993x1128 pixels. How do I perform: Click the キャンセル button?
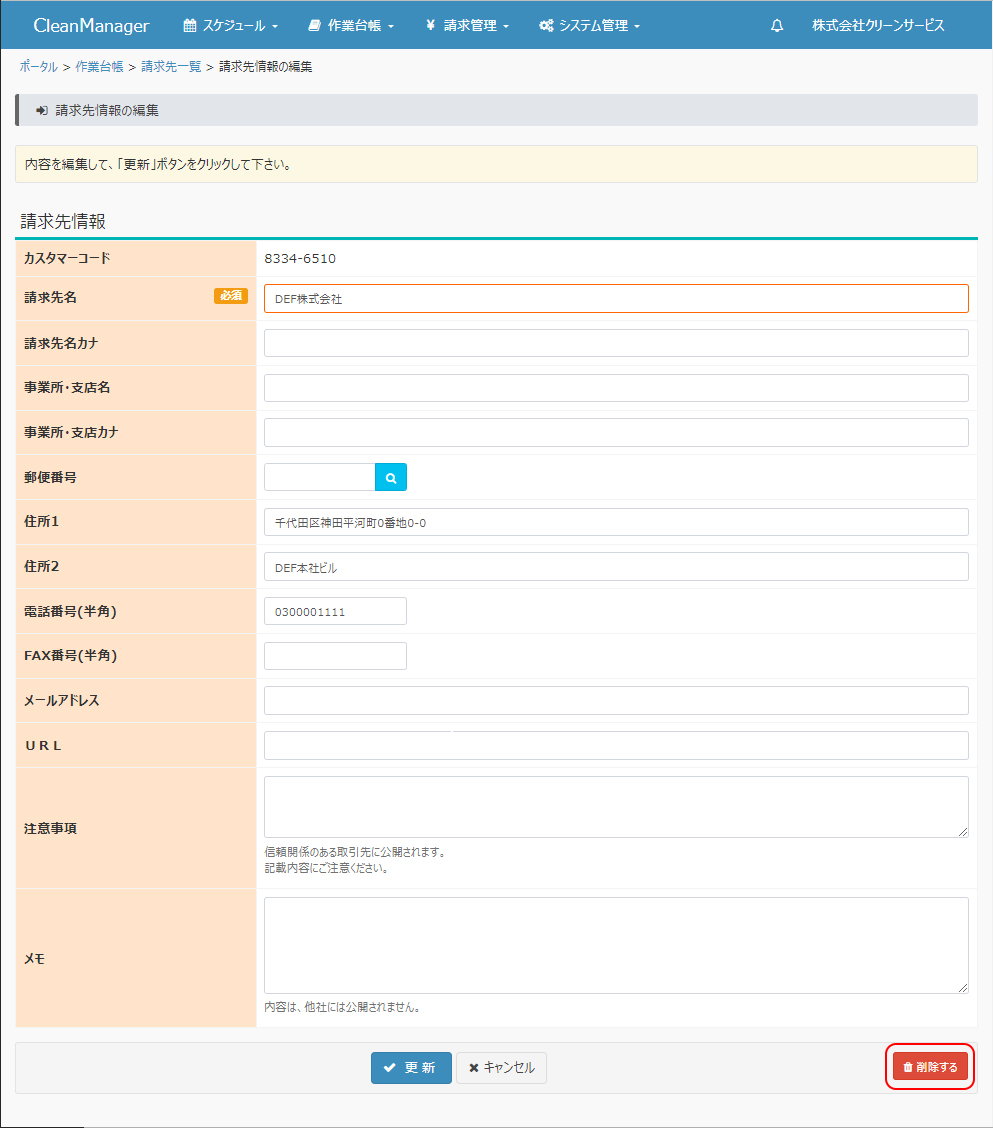click(x=501, y=1068)
